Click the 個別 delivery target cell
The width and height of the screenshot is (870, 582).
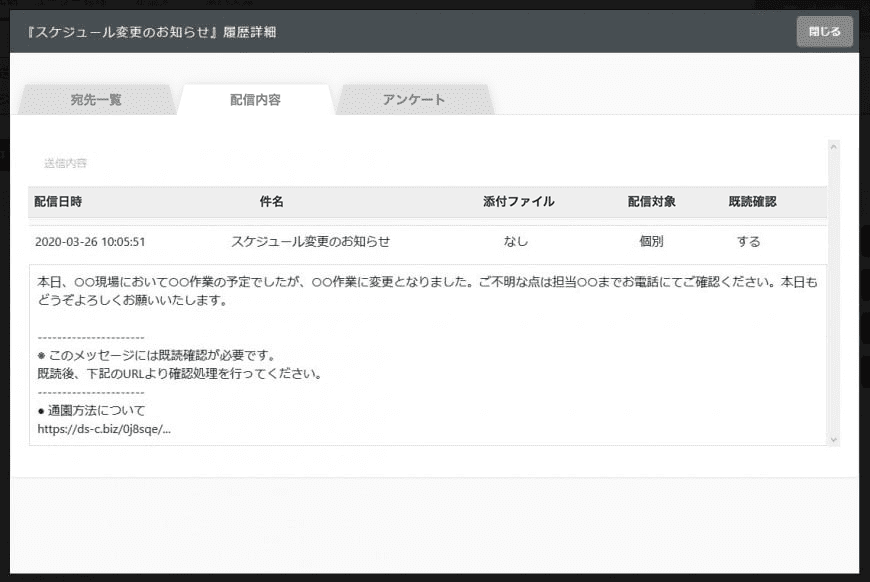[651, 241]
